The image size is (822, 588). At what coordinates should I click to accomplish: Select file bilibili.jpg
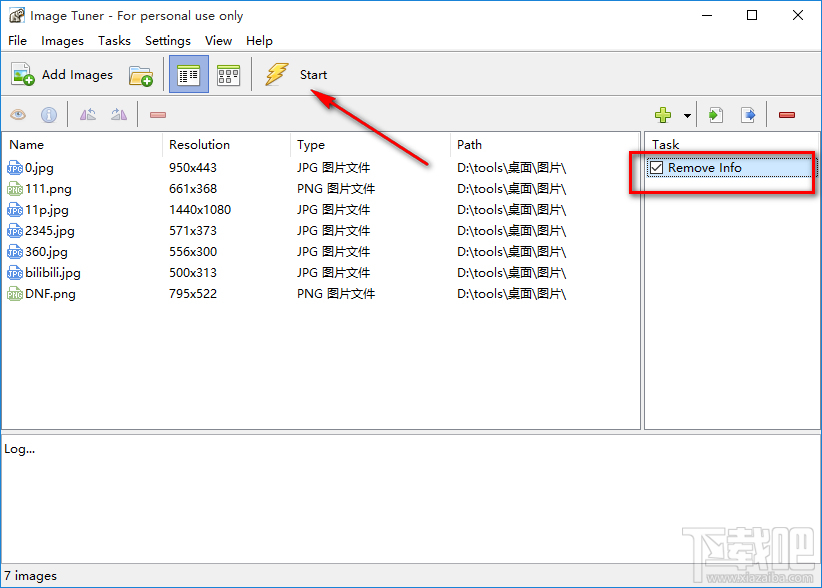tap(52, 273)
